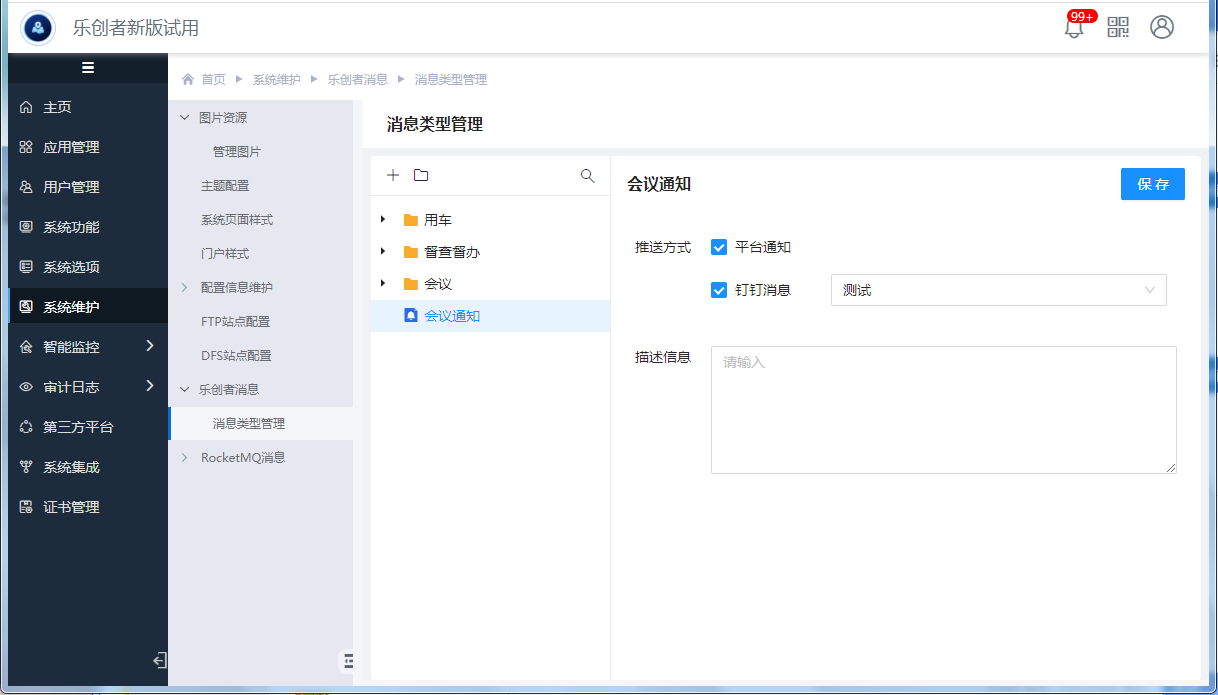
Task: Collapse the 图片资源 submenu section
Action: pos(184,118)
